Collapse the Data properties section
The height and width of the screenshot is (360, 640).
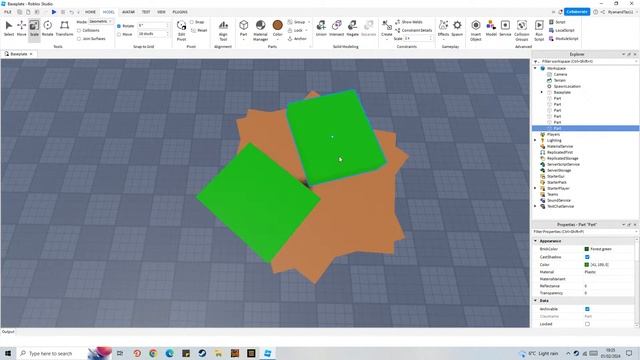click(x=536, y=300)
